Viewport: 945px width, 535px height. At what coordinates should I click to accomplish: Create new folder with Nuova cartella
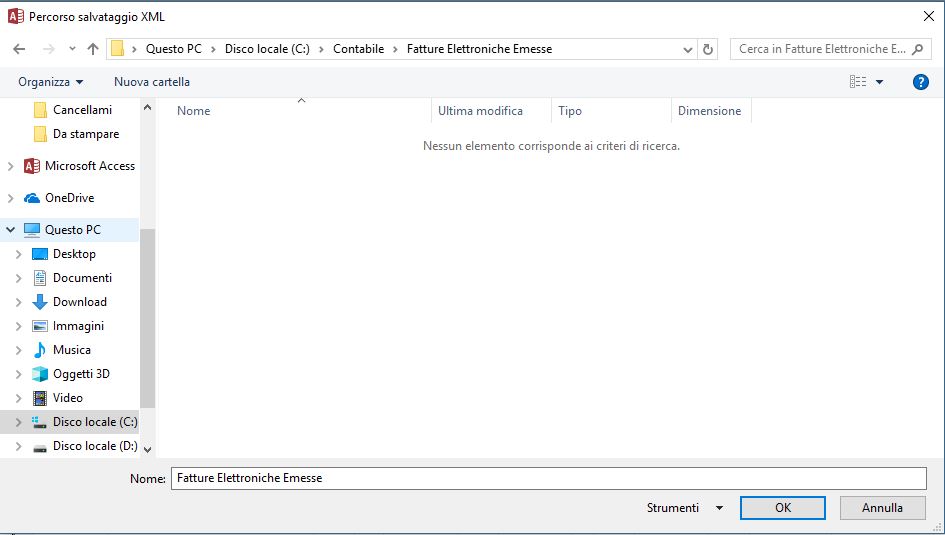[152, 82]
